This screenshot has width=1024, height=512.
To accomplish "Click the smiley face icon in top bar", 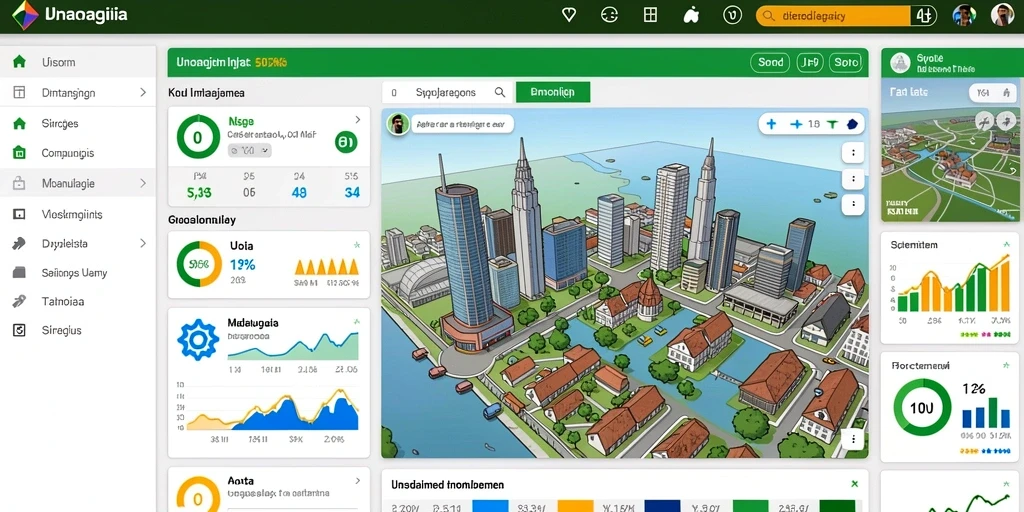I will pyautogui.click(x=609, y=15).
